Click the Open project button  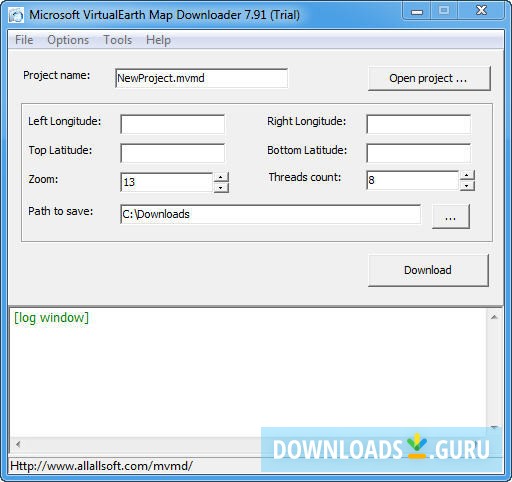[x=429, y=78]
